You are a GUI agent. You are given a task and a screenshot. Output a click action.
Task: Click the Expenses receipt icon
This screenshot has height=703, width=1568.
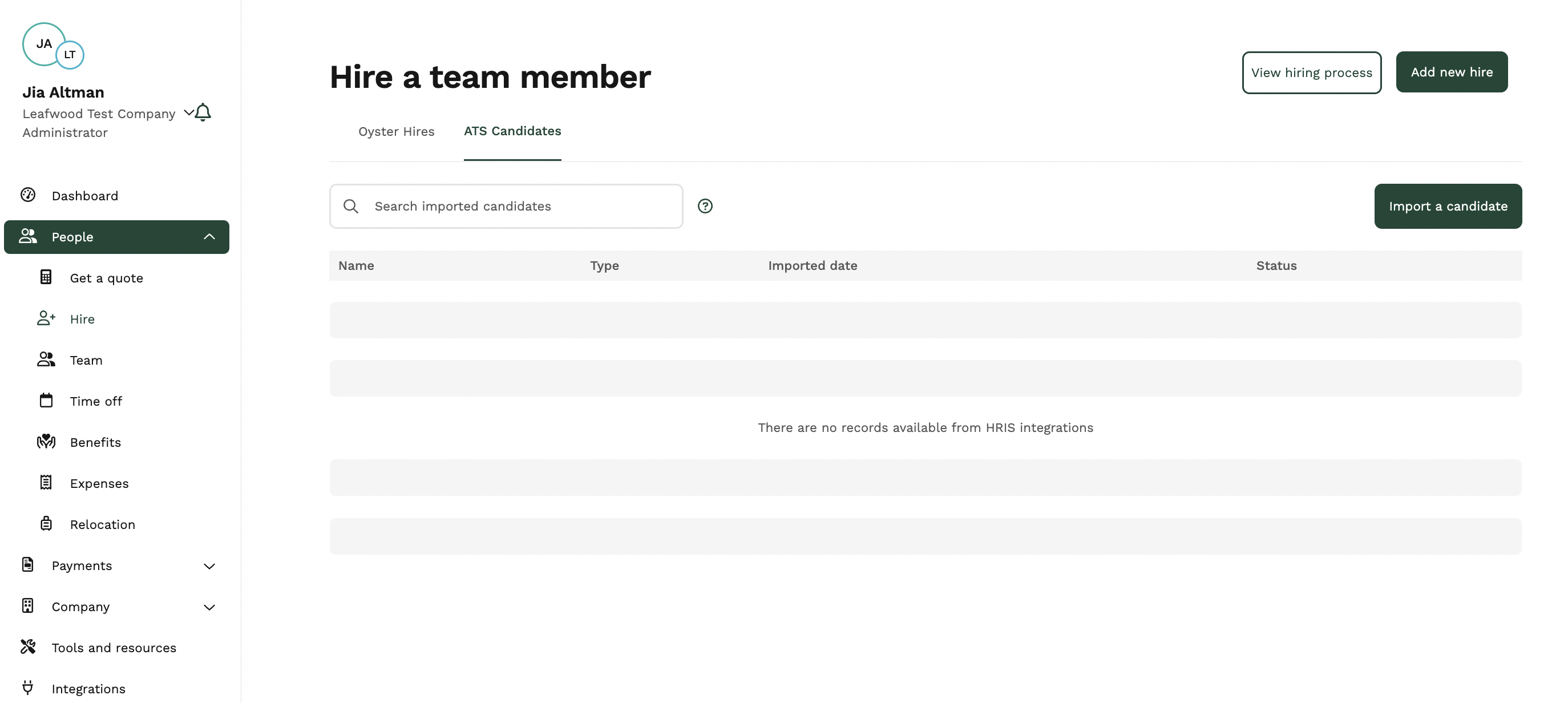coord(46,483)
